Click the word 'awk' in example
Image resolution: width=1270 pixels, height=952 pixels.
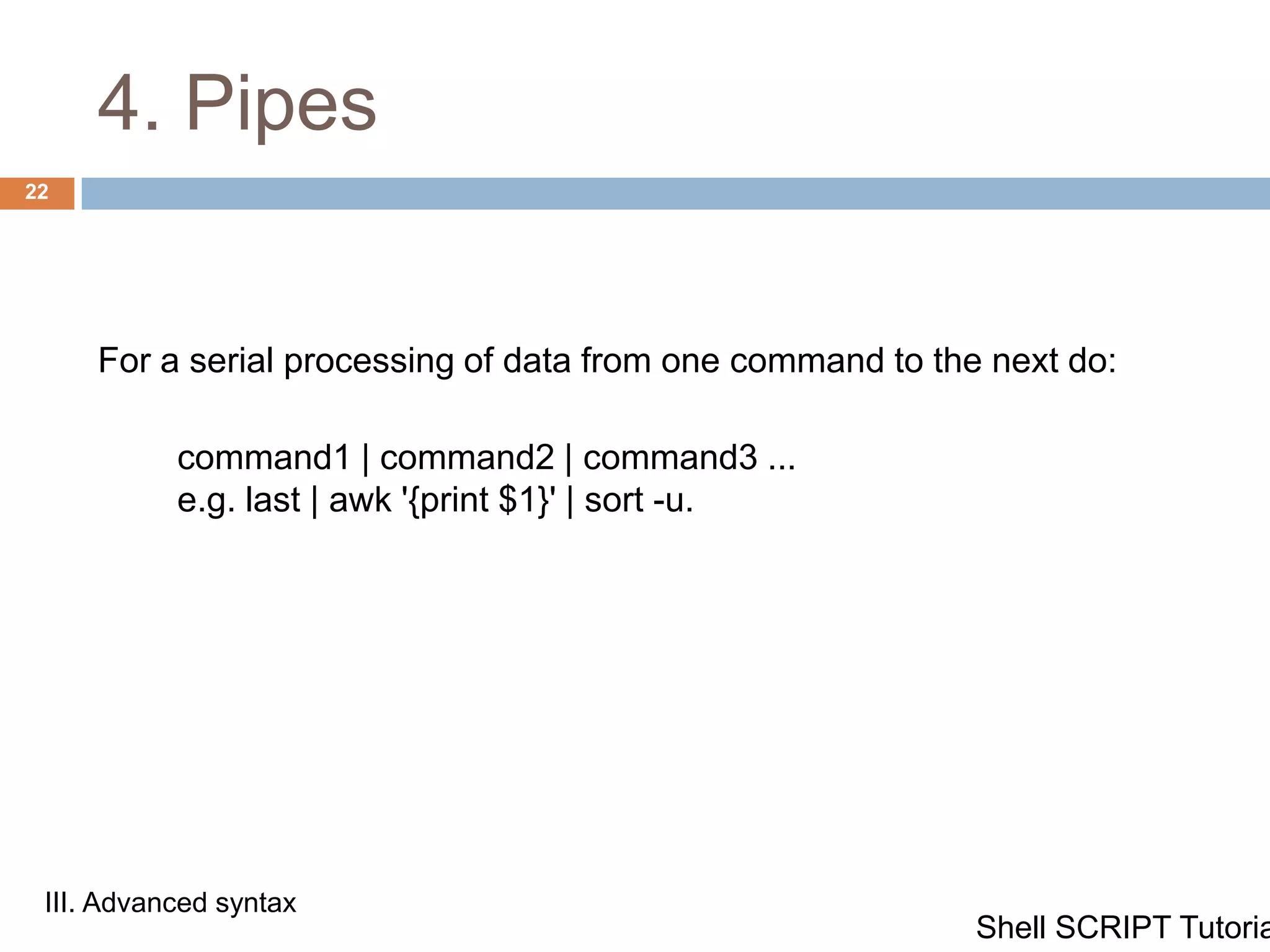point(360,500)
